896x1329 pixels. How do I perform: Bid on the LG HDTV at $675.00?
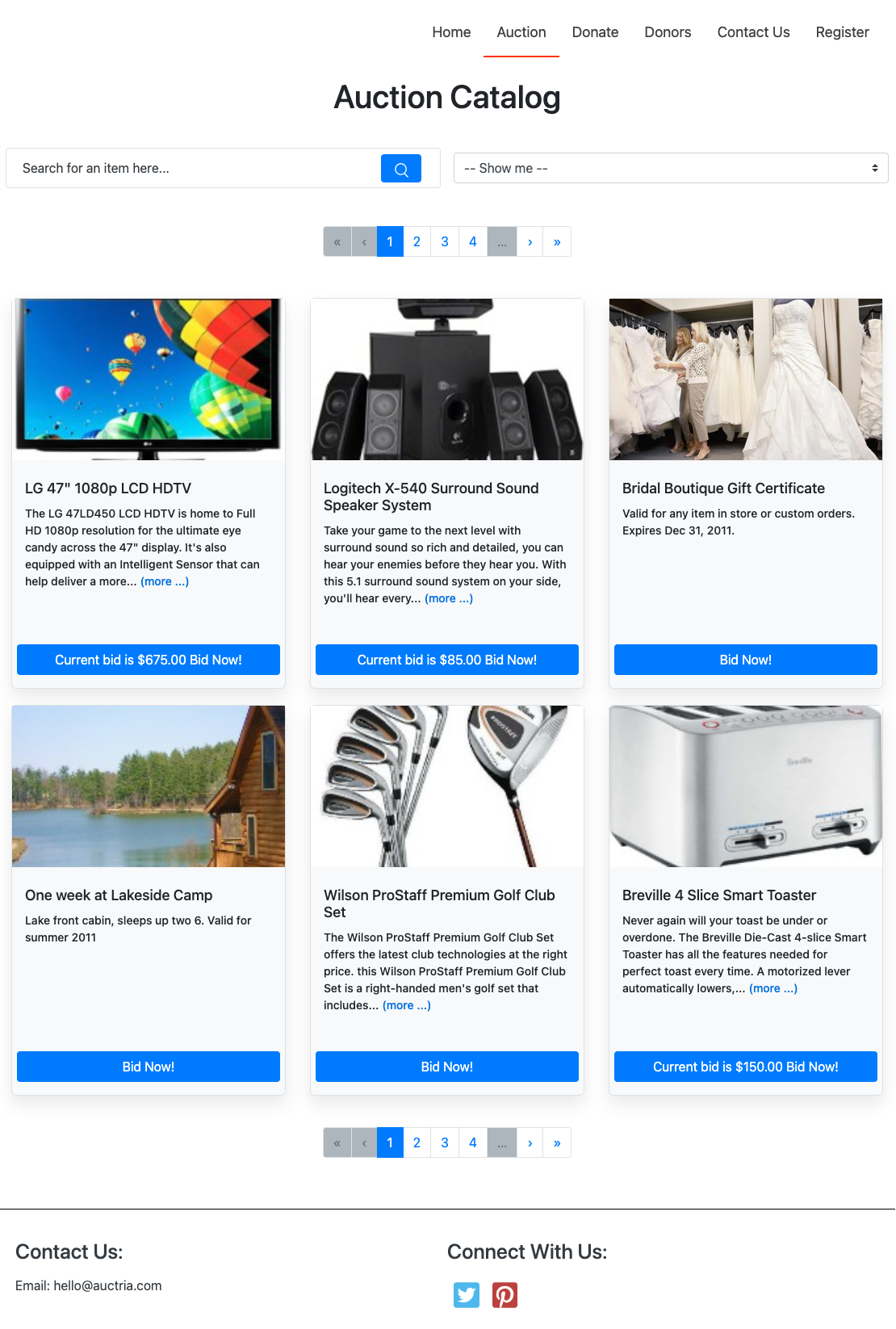click(149, 660)
